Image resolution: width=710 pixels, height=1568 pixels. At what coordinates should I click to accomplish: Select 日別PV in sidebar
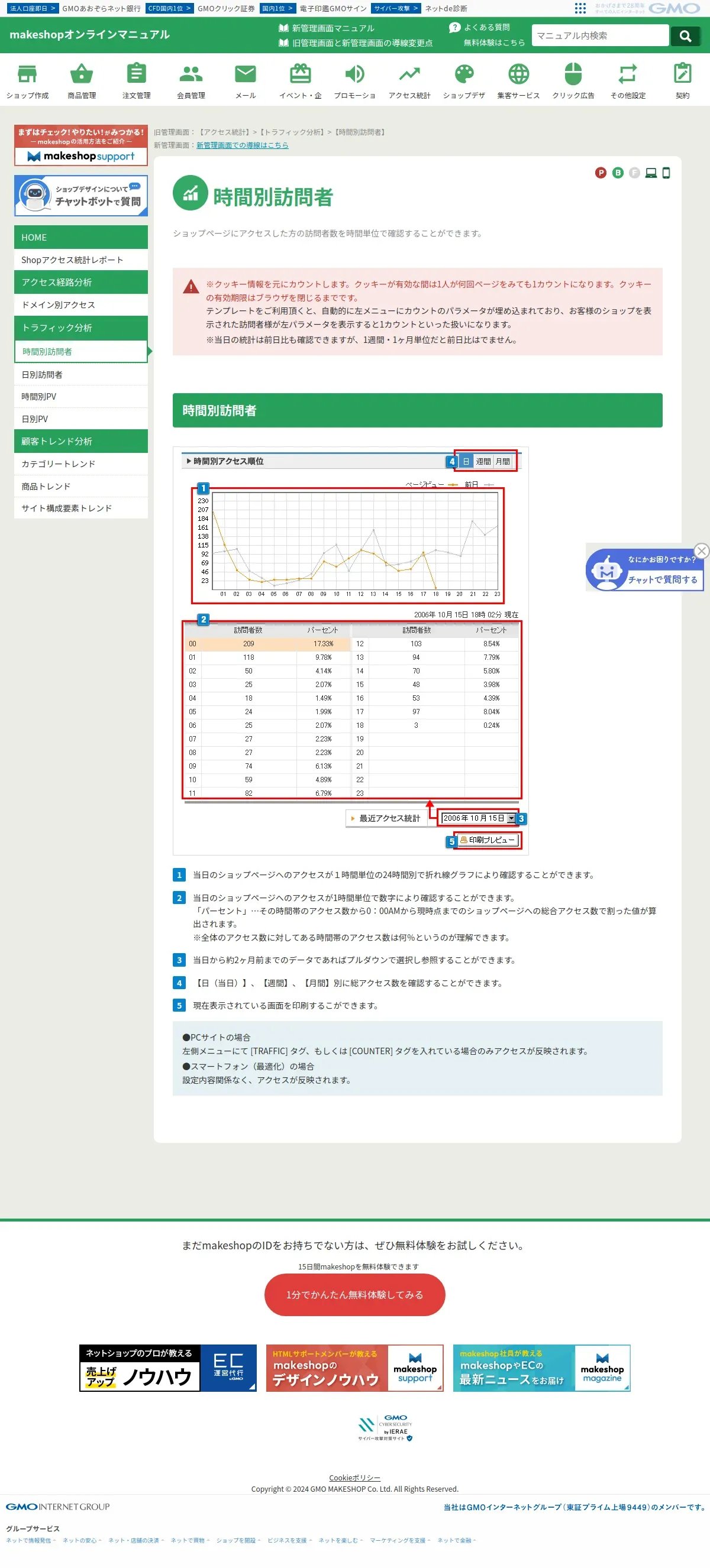pyautogui.click(x=81, y=419)
